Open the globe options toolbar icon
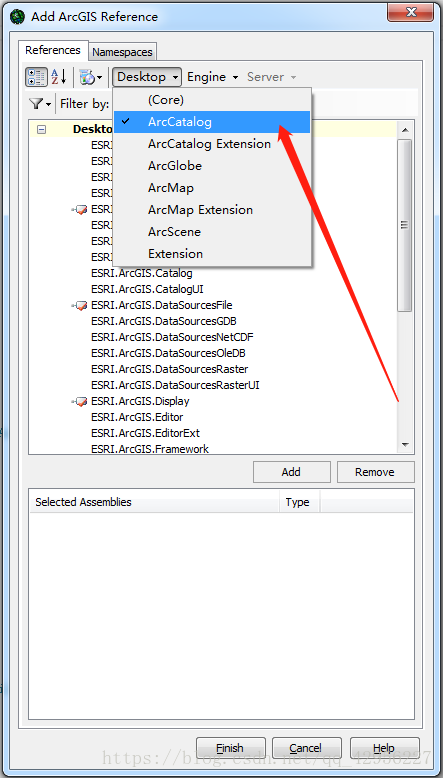 pos(91,77)
